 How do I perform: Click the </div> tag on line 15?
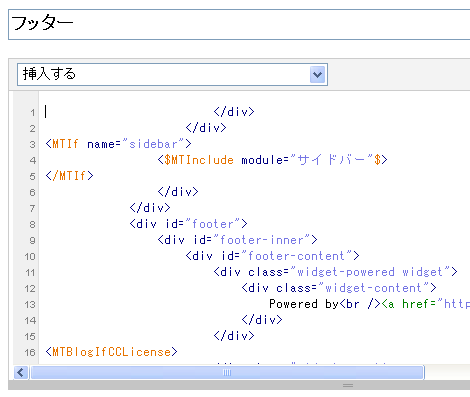[x=234, y=336]
